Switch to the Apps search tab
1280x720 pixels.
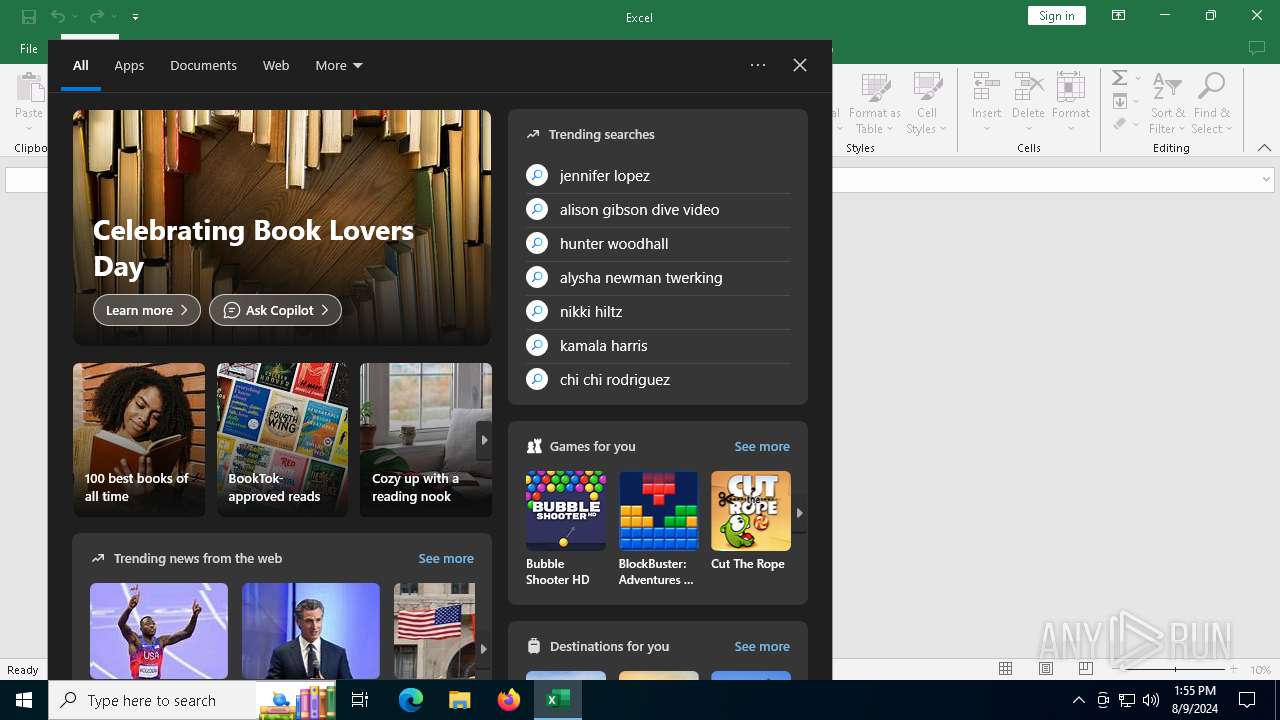[x=129, y=65]
